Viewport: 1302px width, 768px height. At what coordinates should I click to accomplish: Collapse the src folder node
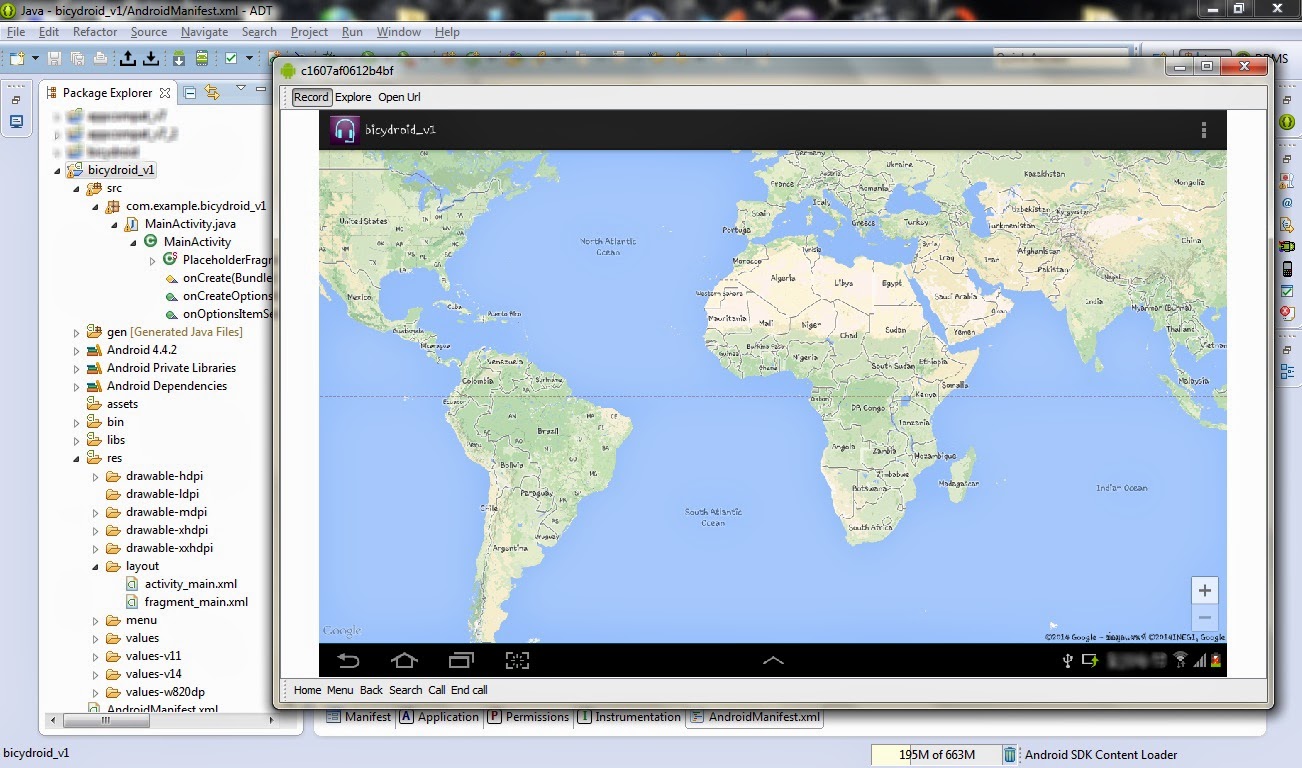(x=76, y=188)
